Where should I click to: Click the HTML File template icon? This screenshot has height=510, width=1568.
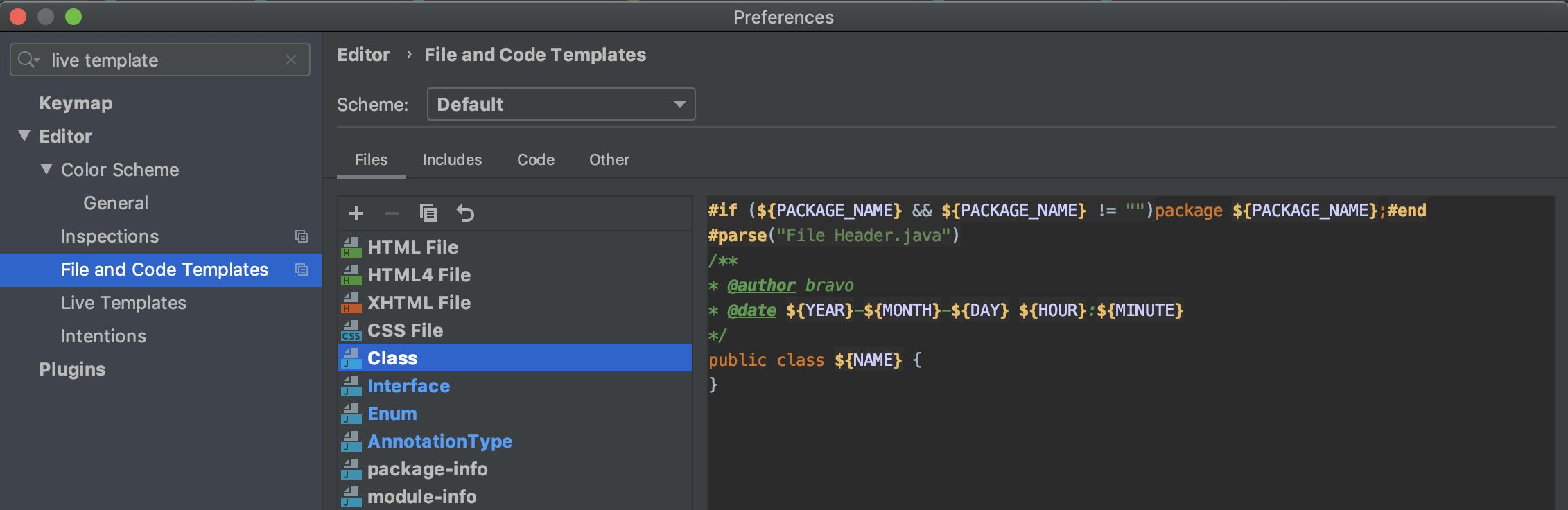(x=351, y=247)
